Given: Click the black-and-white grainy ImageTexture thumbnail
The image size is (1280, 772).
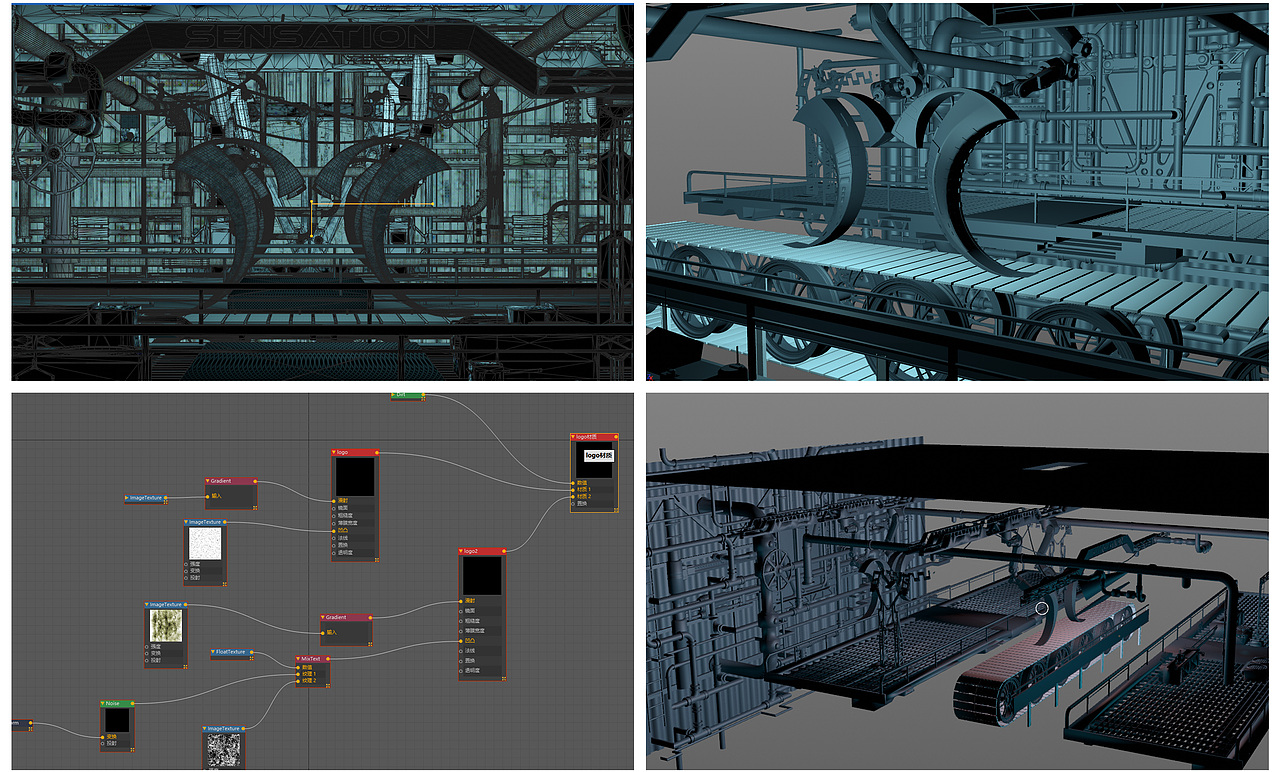Looking at the screenshot, I should pyautogui.click(x=224, y=750).
